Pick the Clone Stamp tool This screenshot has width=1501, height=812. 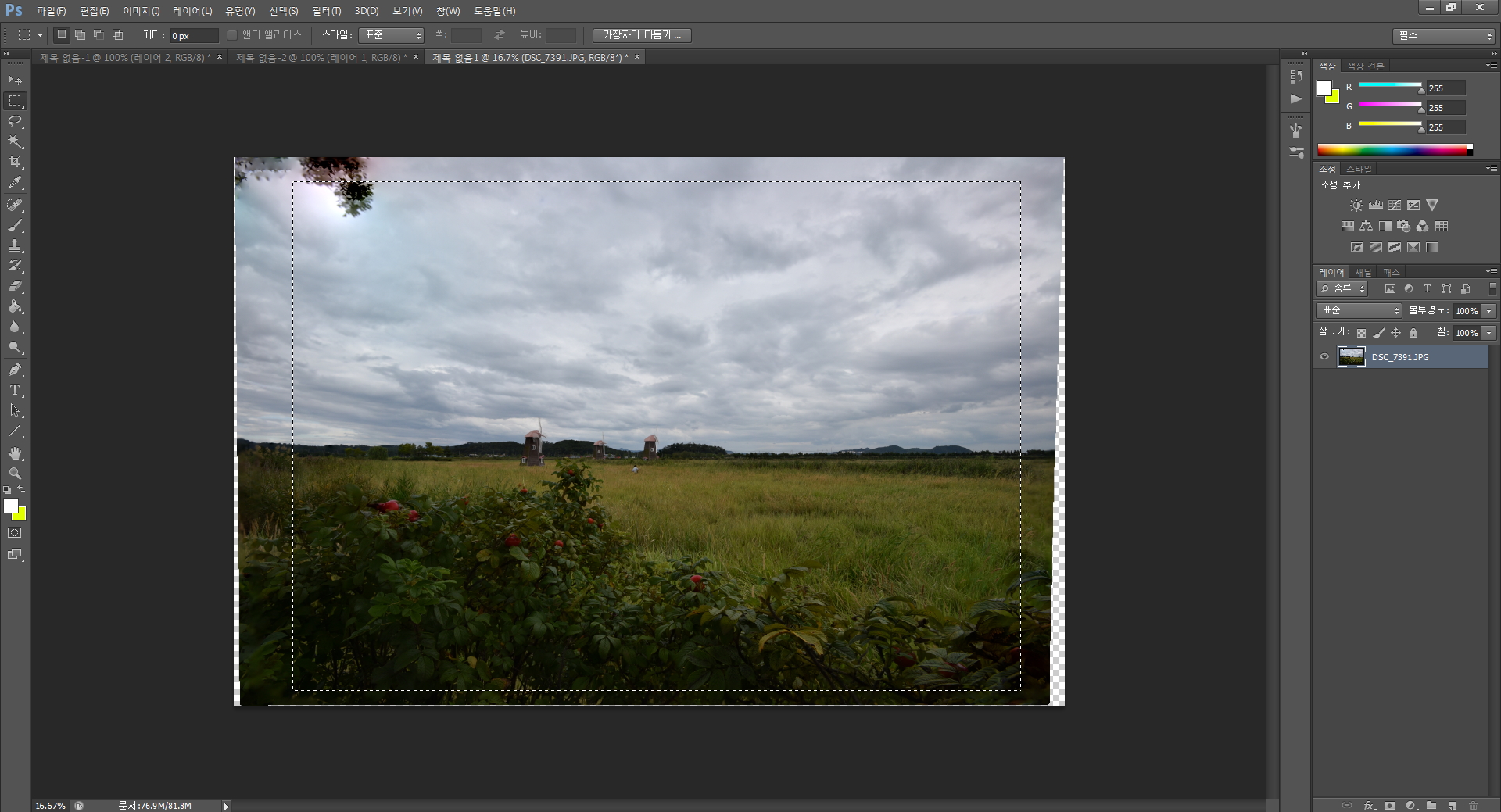pyautogui.click(x=15, y=246)
